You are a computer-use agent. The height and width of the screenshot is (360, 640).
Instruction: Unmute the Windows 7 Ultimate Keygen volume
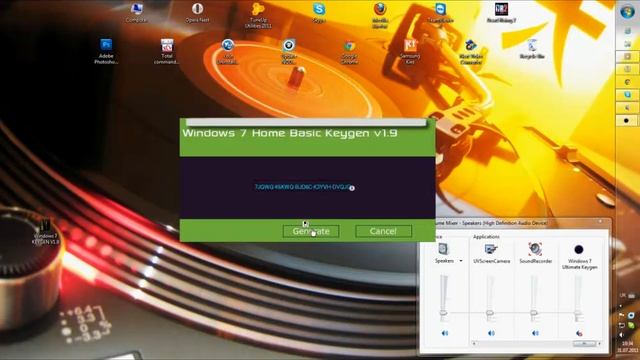[579, 333]
